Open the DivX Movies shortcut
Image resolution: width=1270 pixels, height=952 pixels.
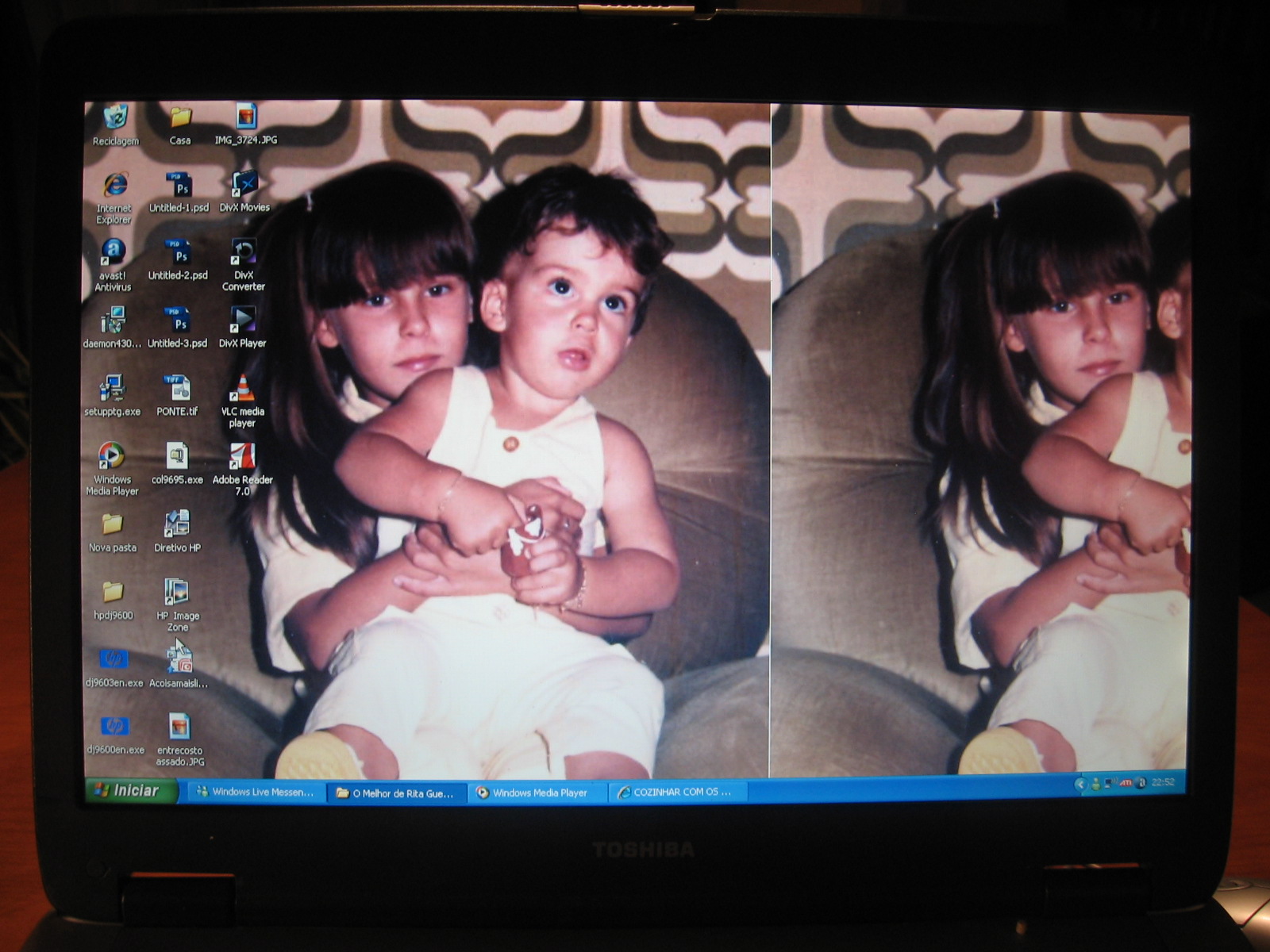pos(244,193)
